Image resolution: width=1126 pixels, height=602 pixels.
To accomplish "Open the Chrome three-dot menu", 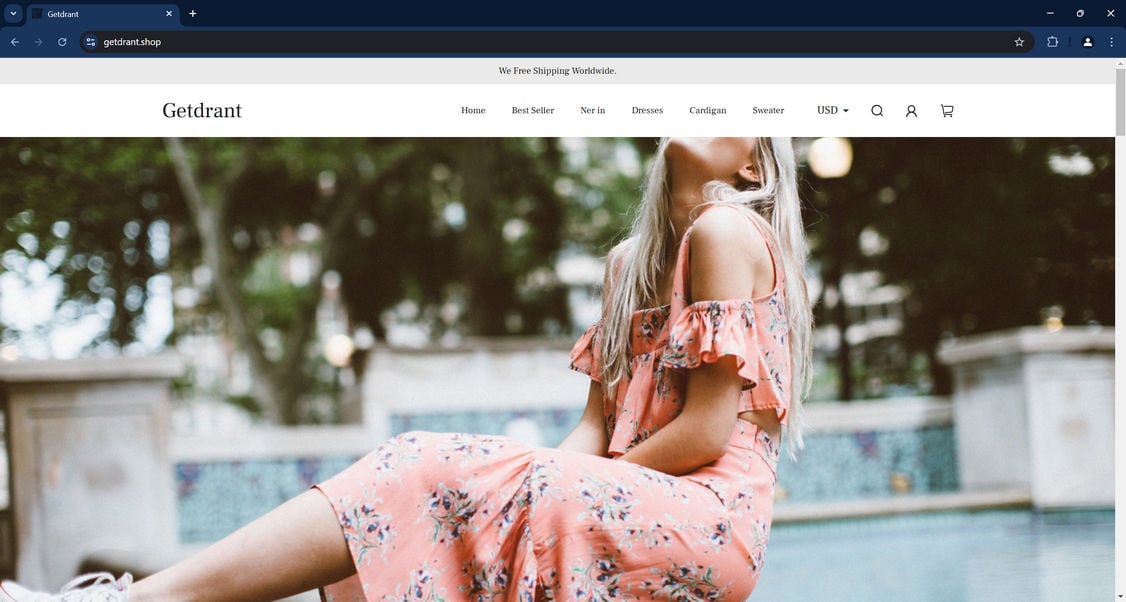I will pos(1111,42).
